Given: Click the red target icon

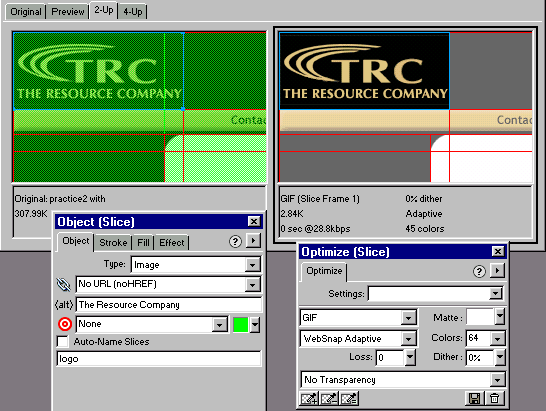Looking at the screenshot, I should click(65, 324).
